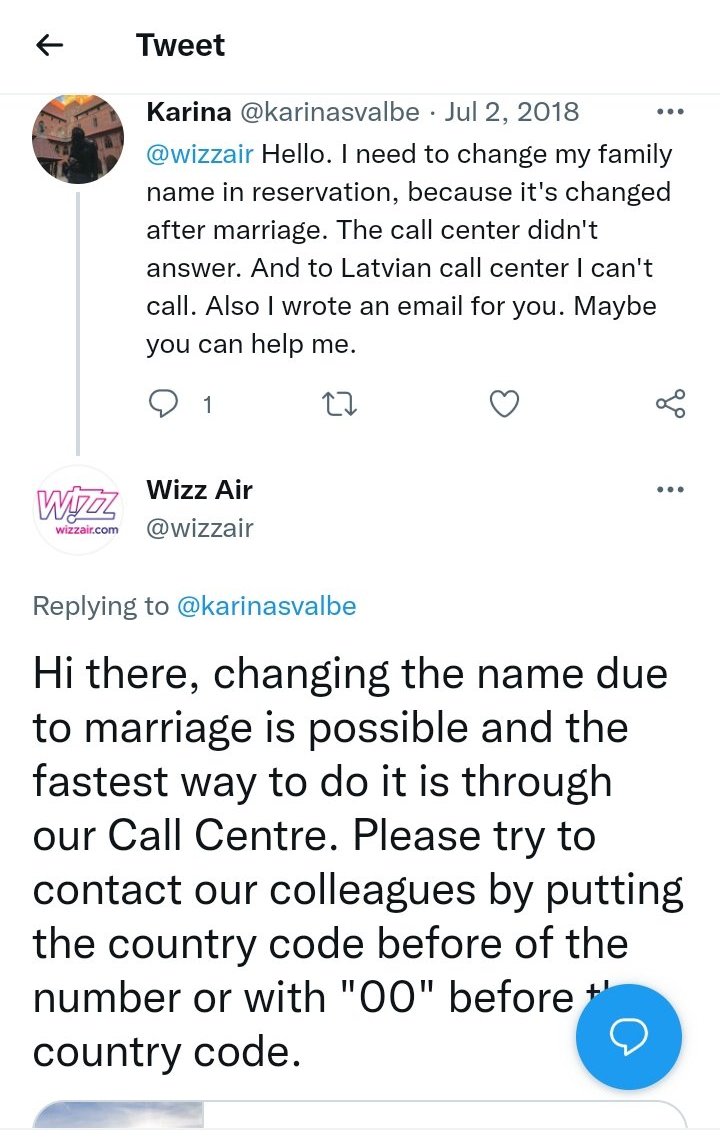720x1141 pixels.
Task: Open more options for Karina's tweet
Action: [669, 112]
